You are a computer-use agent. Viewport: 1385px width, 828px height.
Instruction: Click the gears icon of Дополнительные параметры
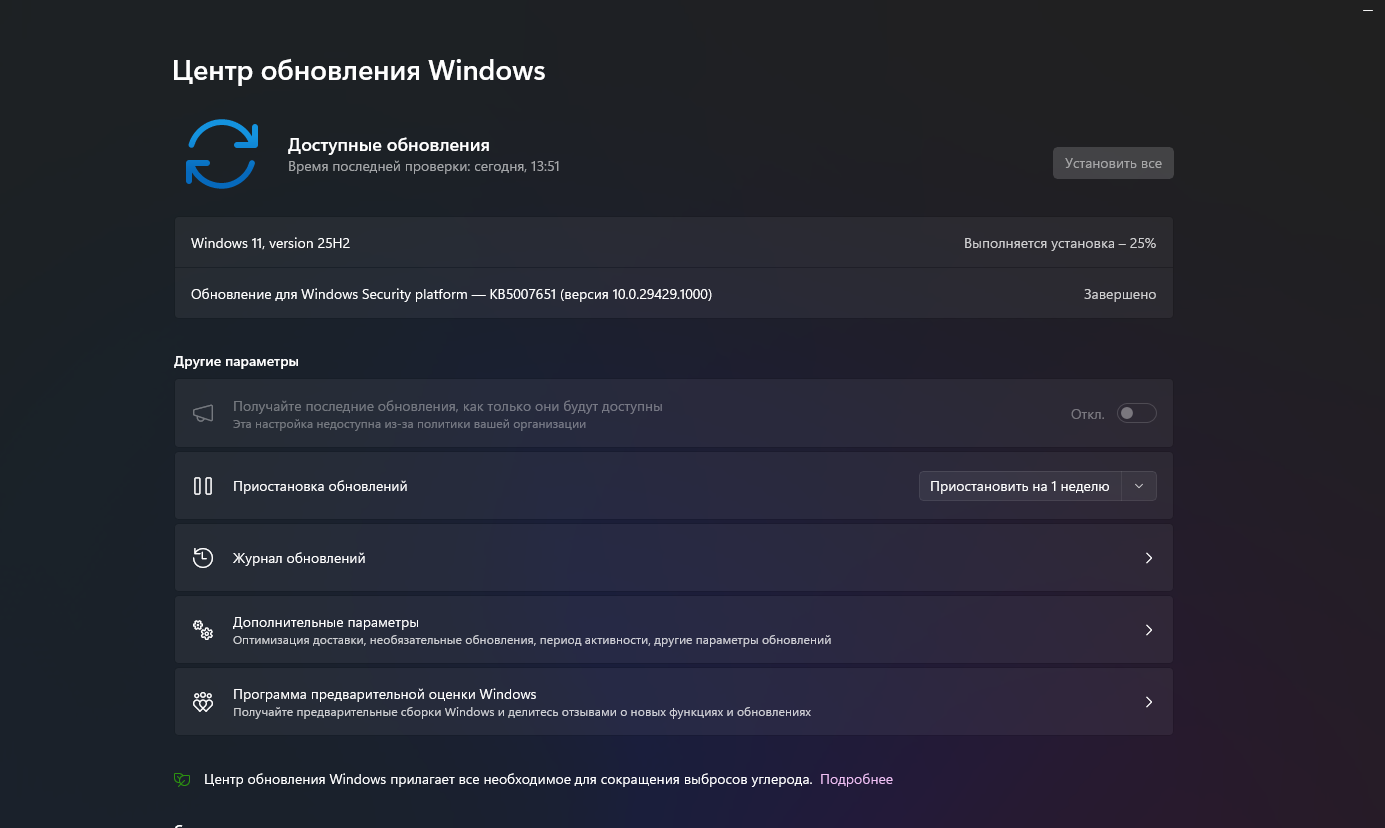coord(203,630)
